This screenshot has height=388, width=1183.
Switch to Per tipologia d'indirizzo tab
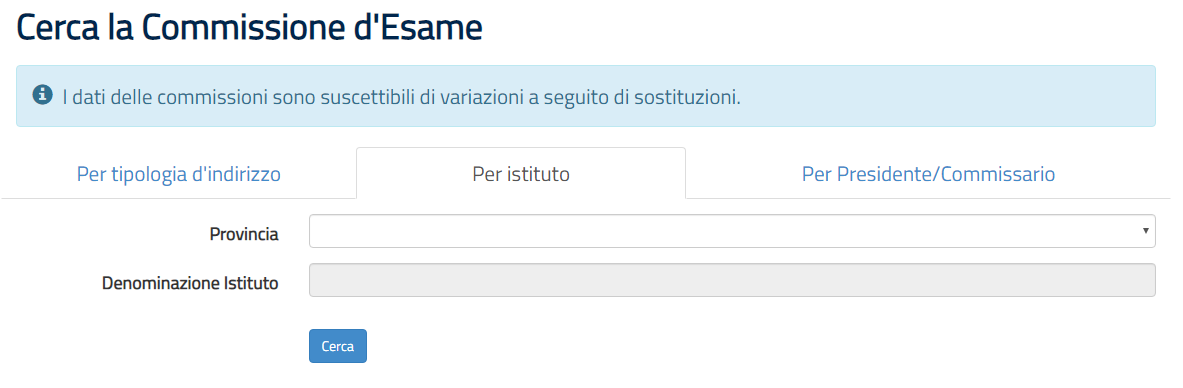(179, 174)
